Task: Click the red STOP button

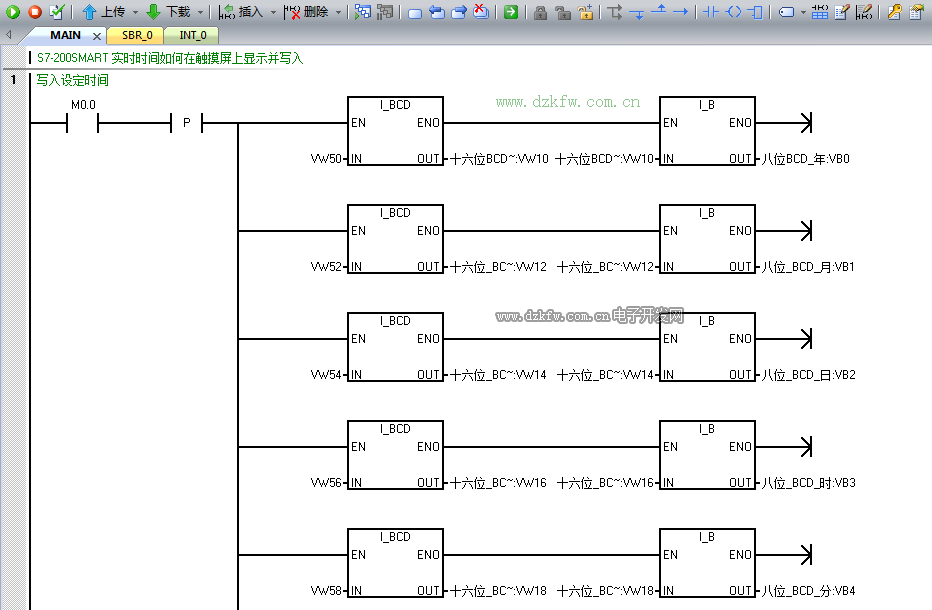Action: 34,12
